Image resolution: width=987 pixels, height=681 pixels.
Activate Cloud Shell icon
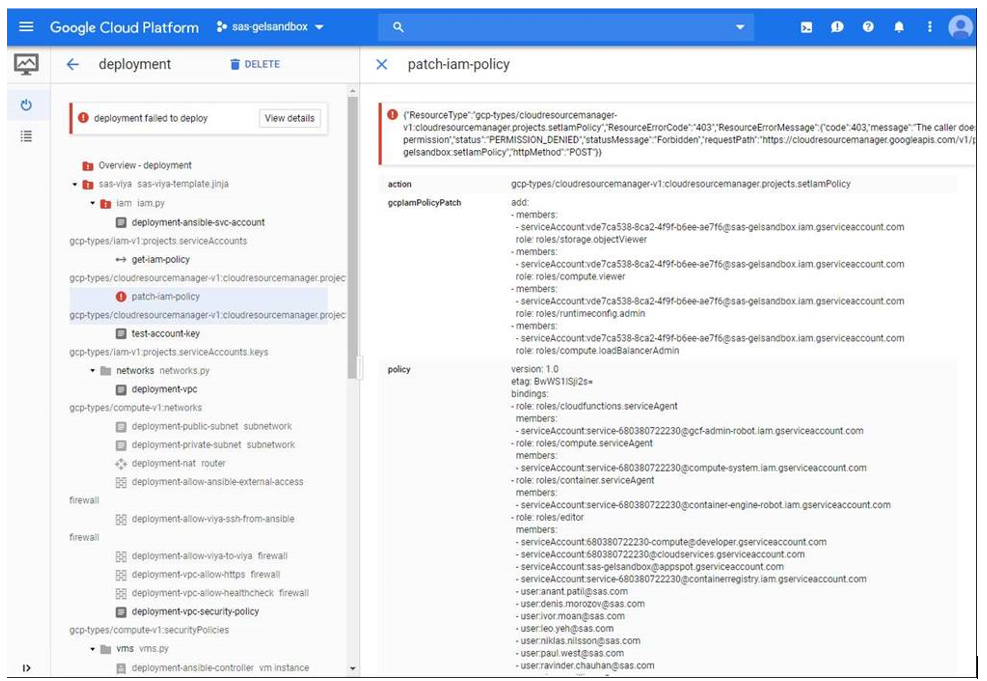coord(806,27)
